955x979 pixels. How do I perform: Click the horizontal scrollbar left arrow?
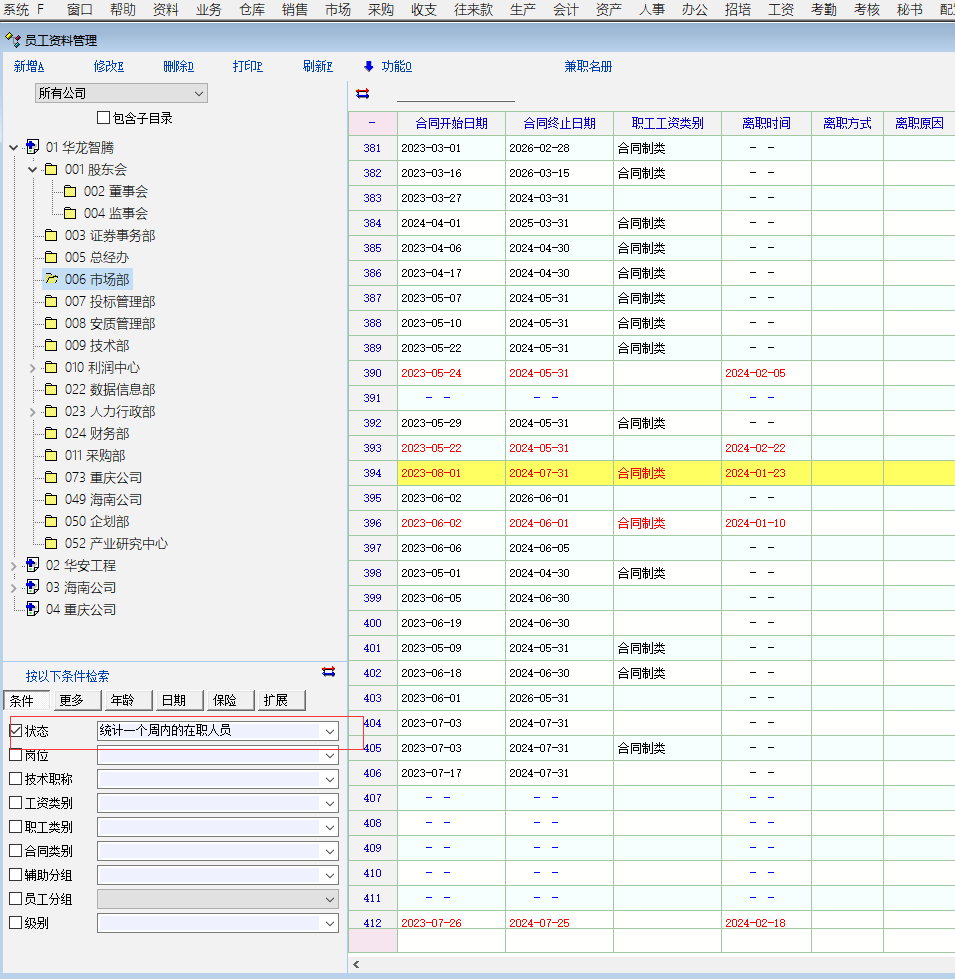[357, 964]
